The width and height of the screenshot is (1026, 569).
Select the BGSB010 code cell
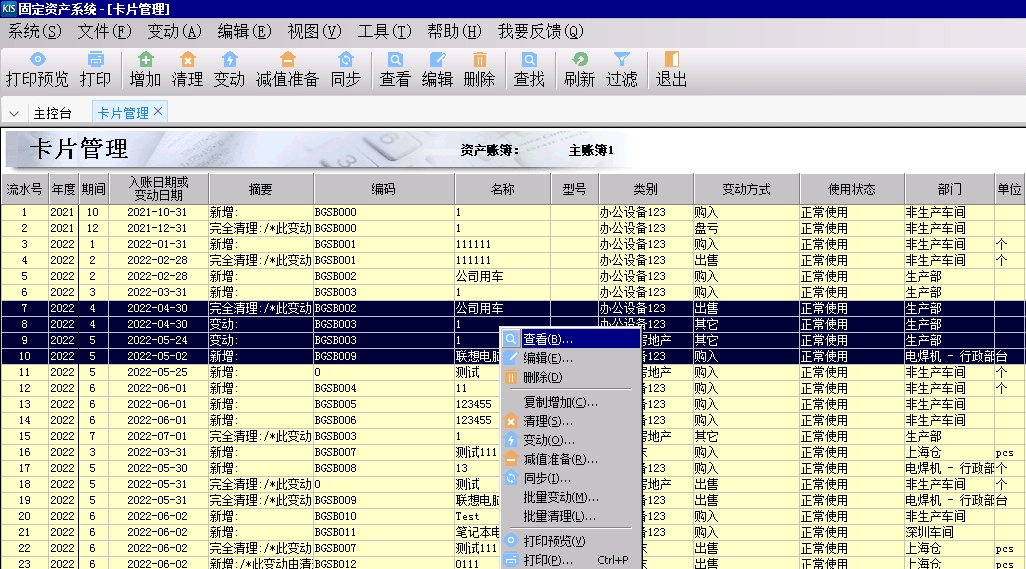click(x=383, y=516)
